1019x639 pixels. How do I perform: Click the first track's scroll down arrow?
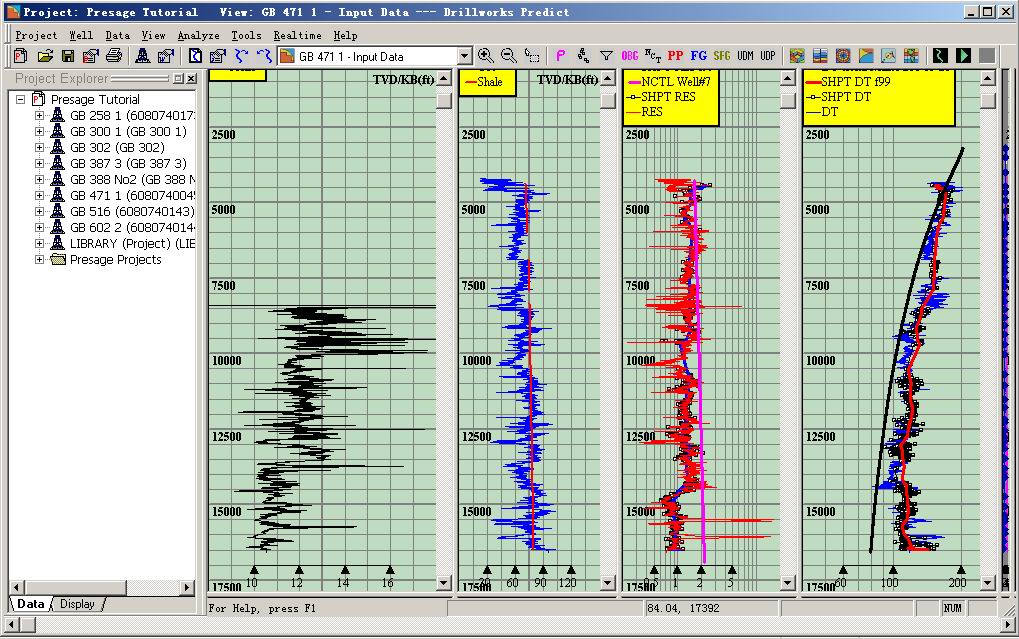point(444,582)
